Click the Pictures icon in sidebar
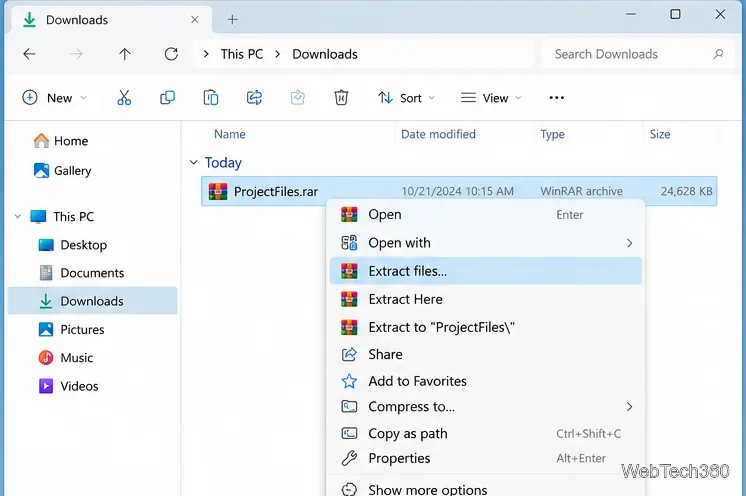This screenshot has width=746, height=496. pyautogui.click(x=46, y=329)
